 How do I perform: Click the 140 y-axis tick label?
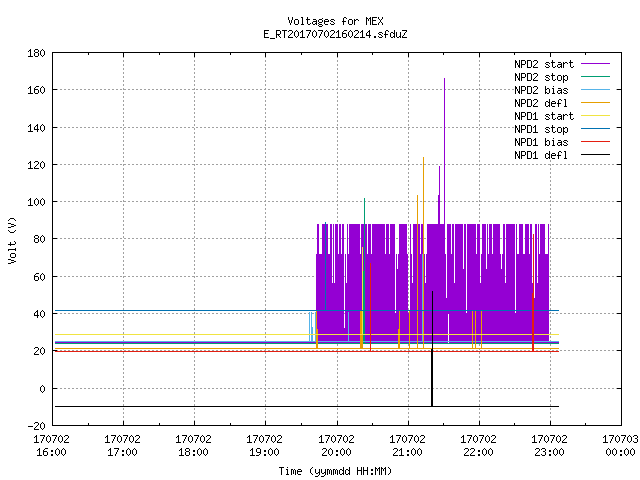tap(36, 128)
